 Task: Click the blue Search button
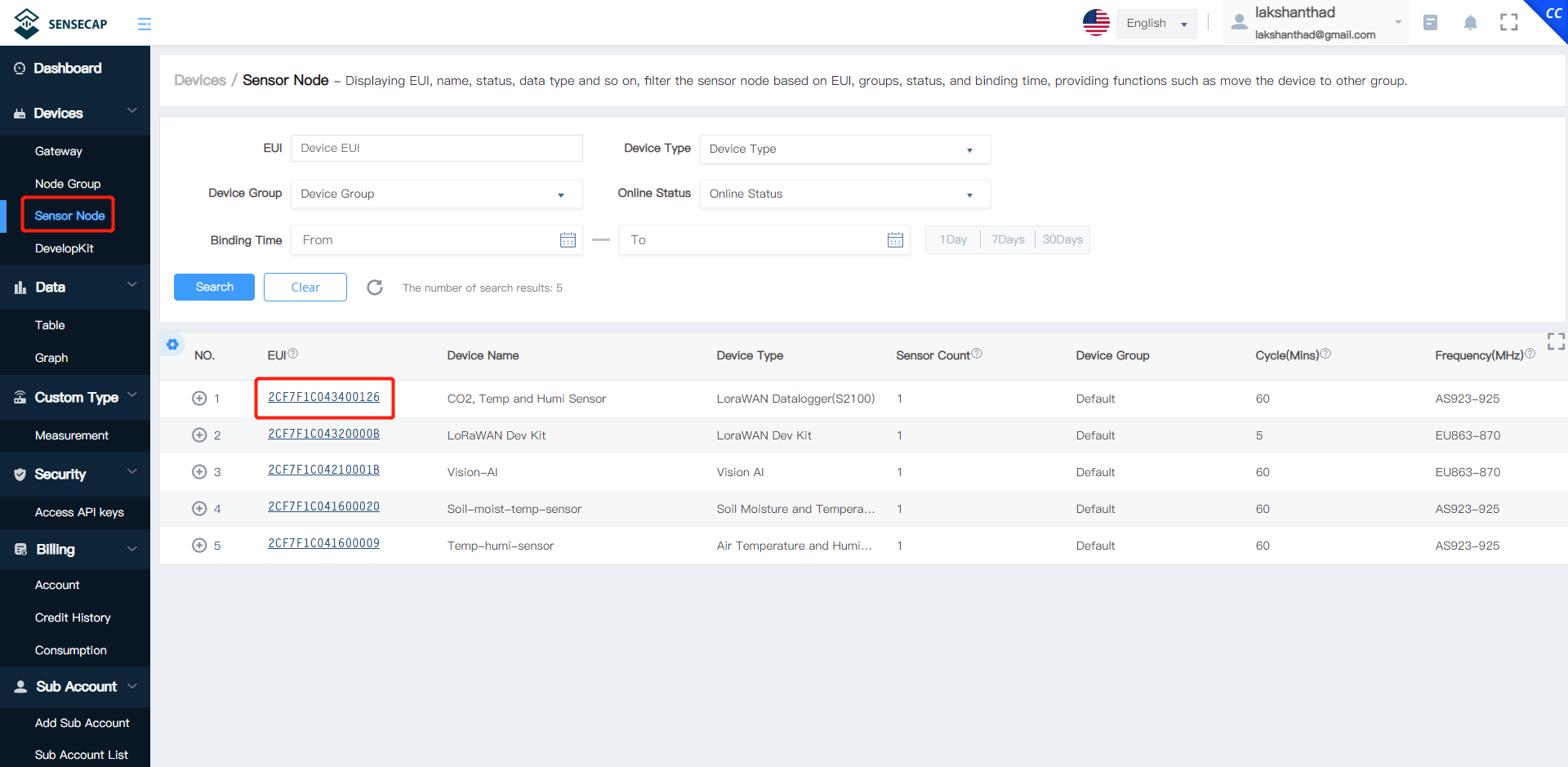(214, 287)
